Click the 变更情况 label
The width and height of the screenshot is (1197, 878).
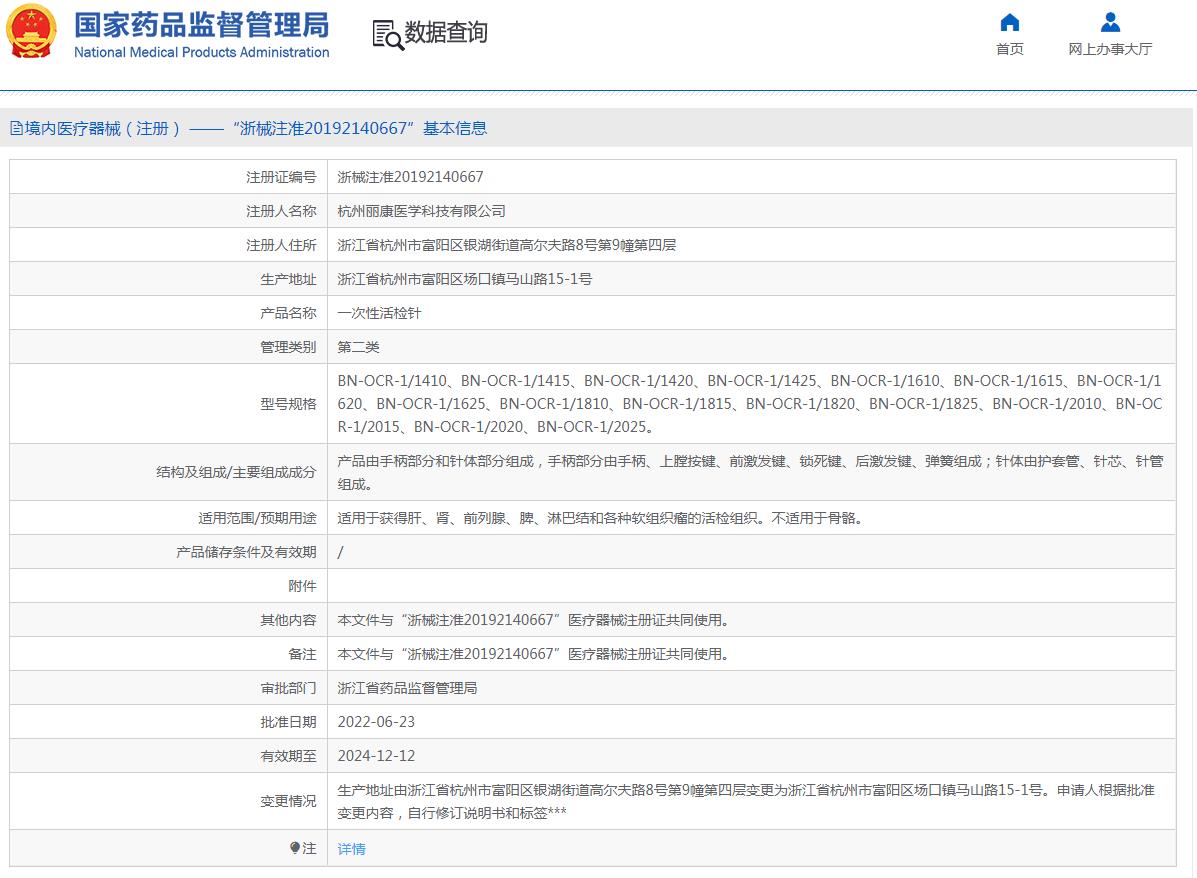pos(288,801)
